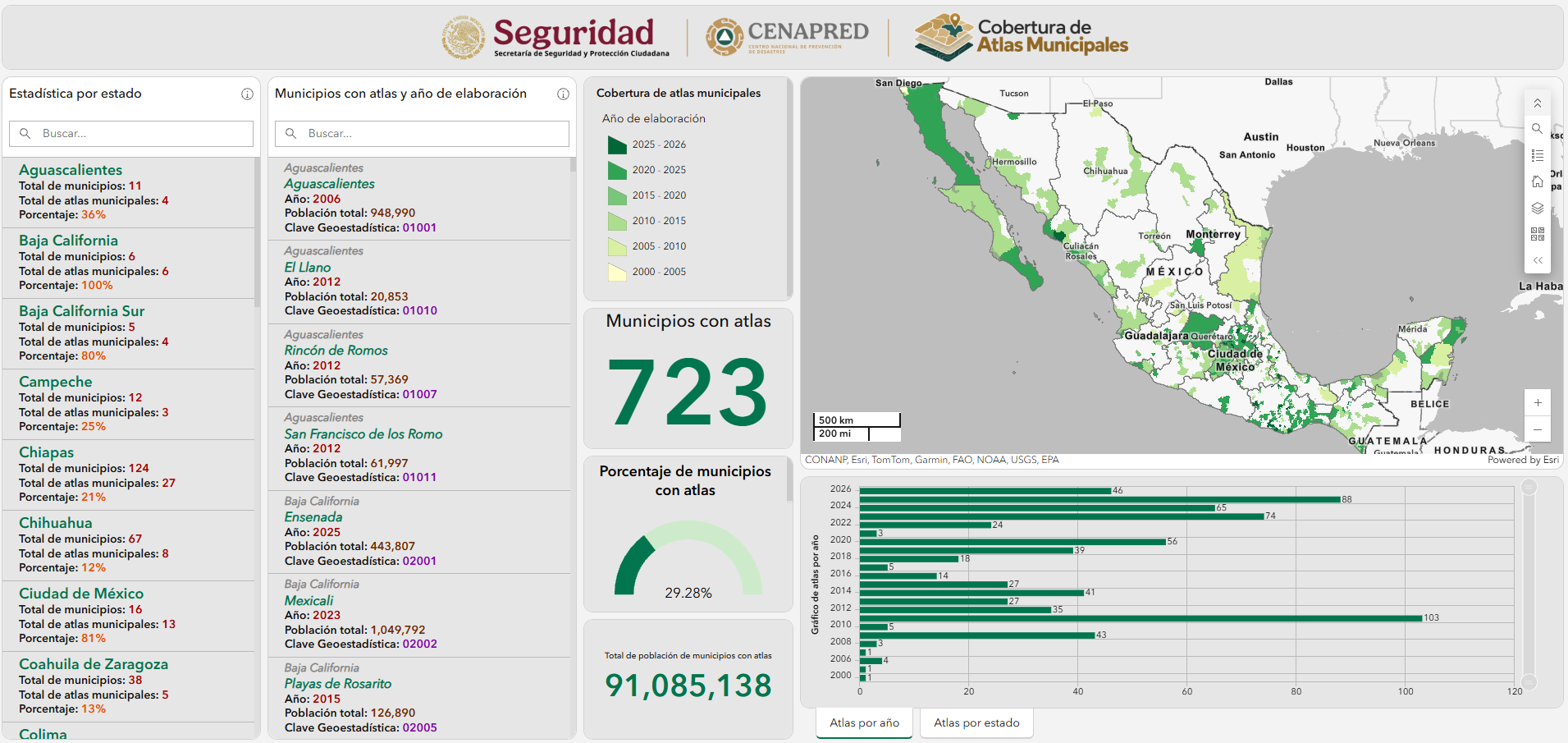
Task: Select the 2020 - 2025 legend swatch
Action: click(617, 171)
